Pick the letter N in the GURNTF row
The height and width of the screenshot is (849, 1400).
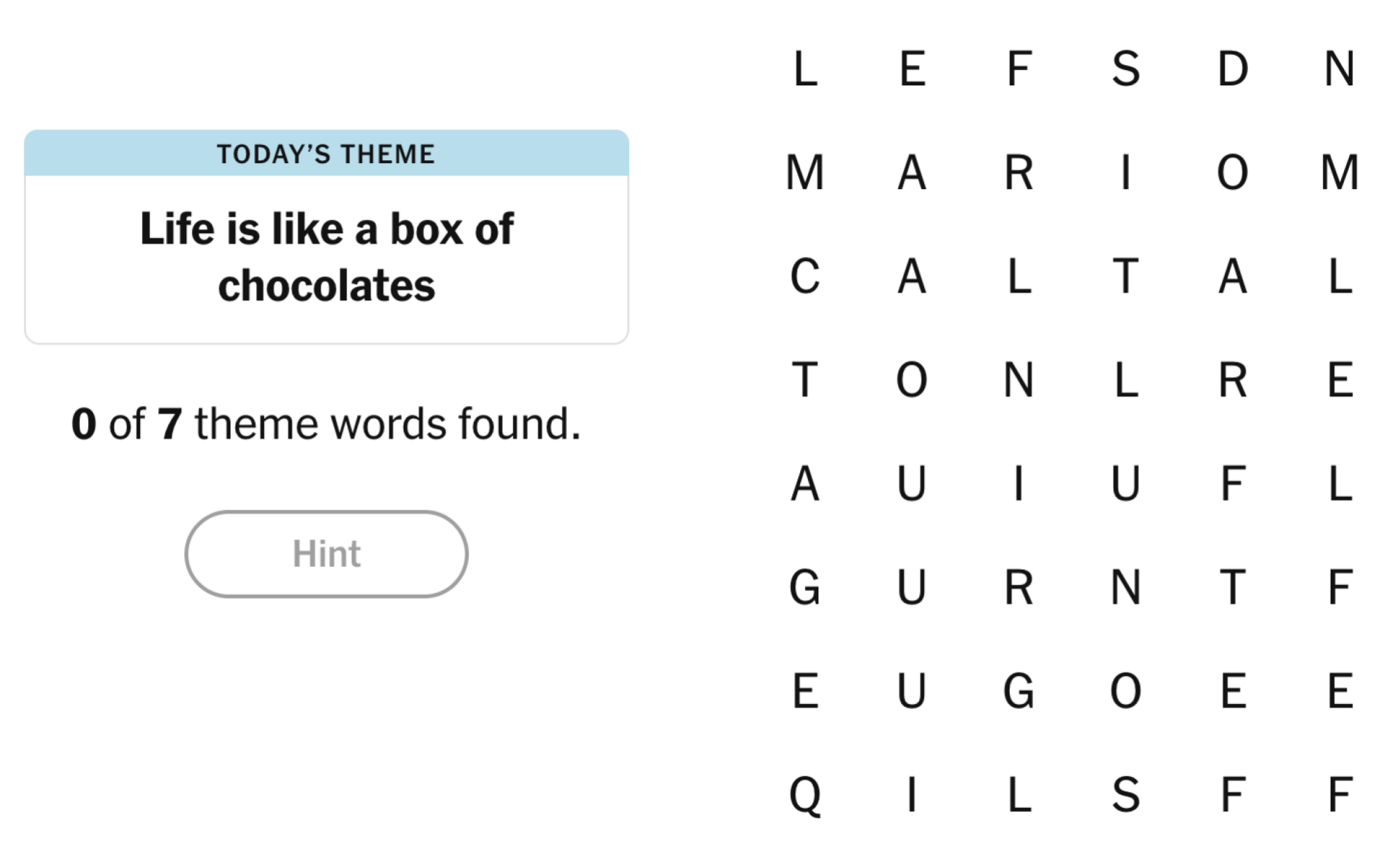point(1126,587)
